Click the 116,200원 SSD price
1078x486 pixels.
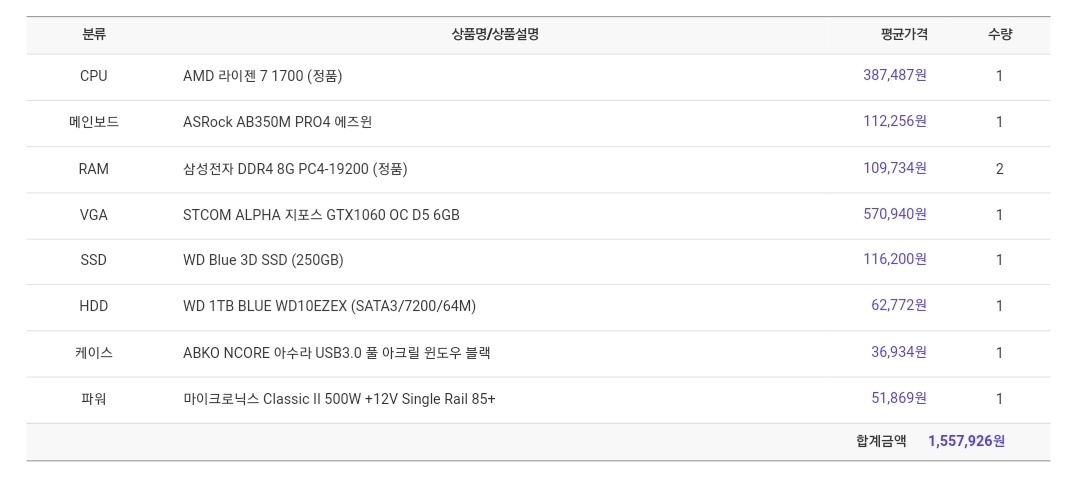pyautogui.click(x=894, y=259)
